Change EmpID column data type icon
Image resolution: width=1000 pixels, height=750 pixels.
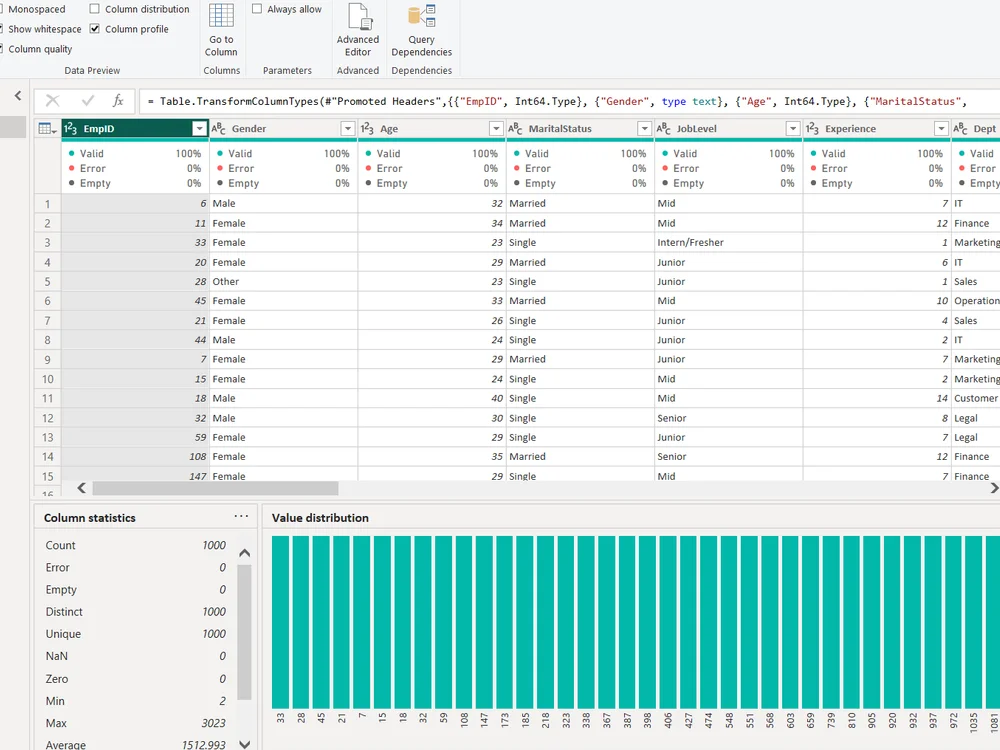click(71, 129)
